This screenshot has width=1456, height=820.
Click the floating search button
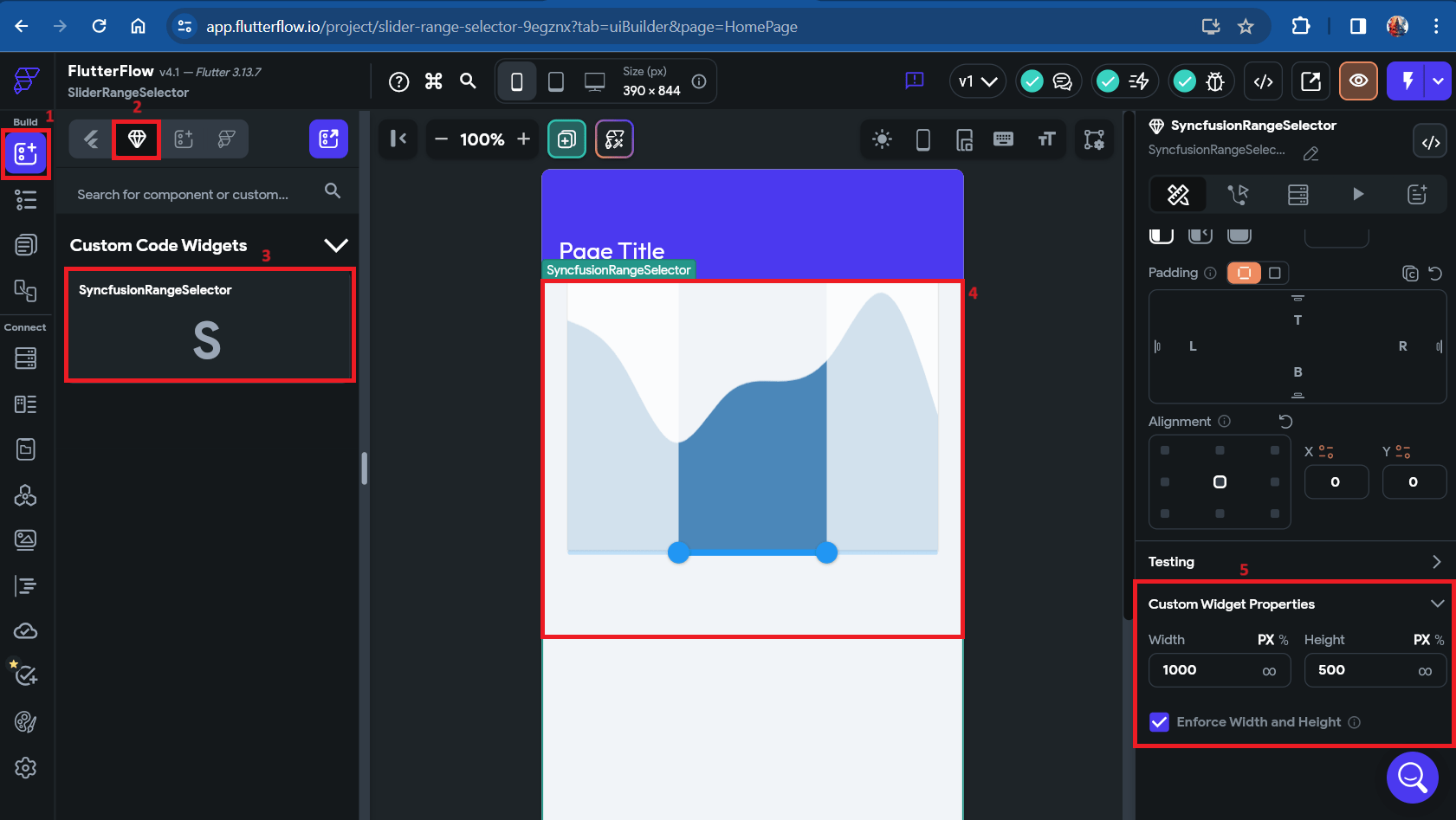(x=1413, y=778)
